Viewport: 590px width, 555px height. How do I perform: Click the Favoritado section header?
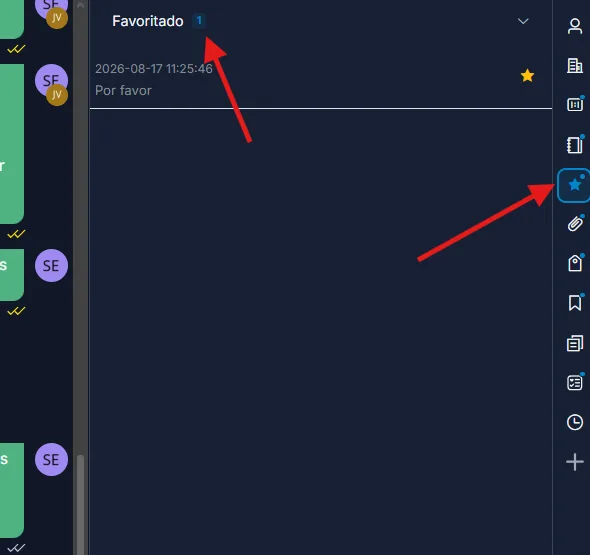[321, 21]
